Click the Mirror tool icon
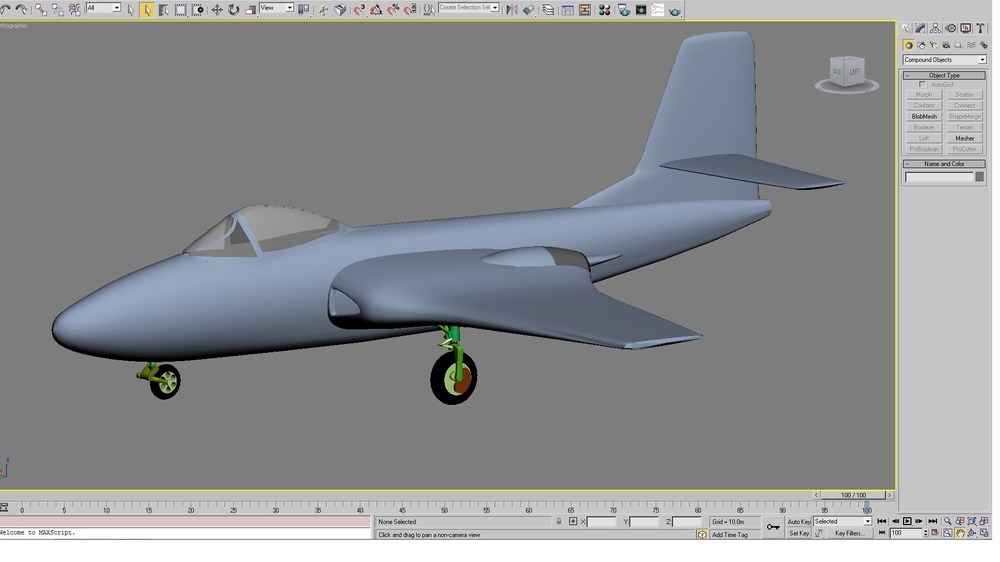The width and height of the screenshot is (1000, 562). pos(511,10)
